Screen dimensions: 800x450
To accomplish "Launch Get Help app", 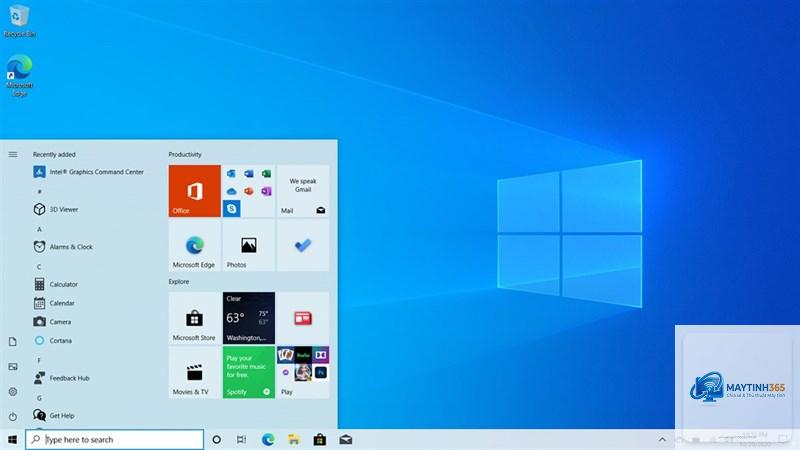I will coord(54,415).
